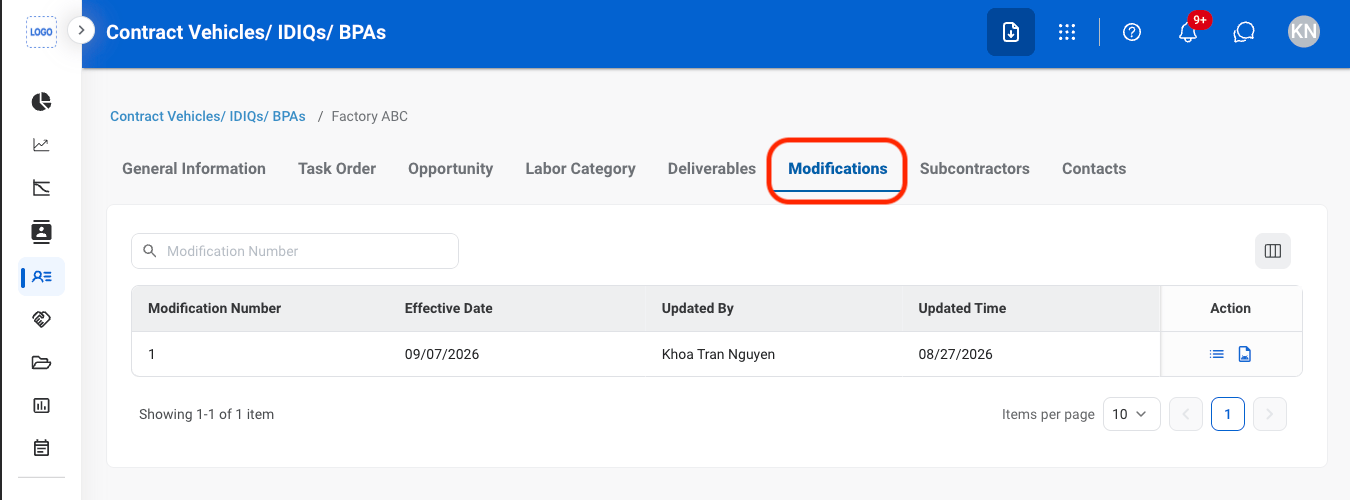Focus the Modification Number search field
This screenshot has width=1350, height=500.
coord(295,251)
